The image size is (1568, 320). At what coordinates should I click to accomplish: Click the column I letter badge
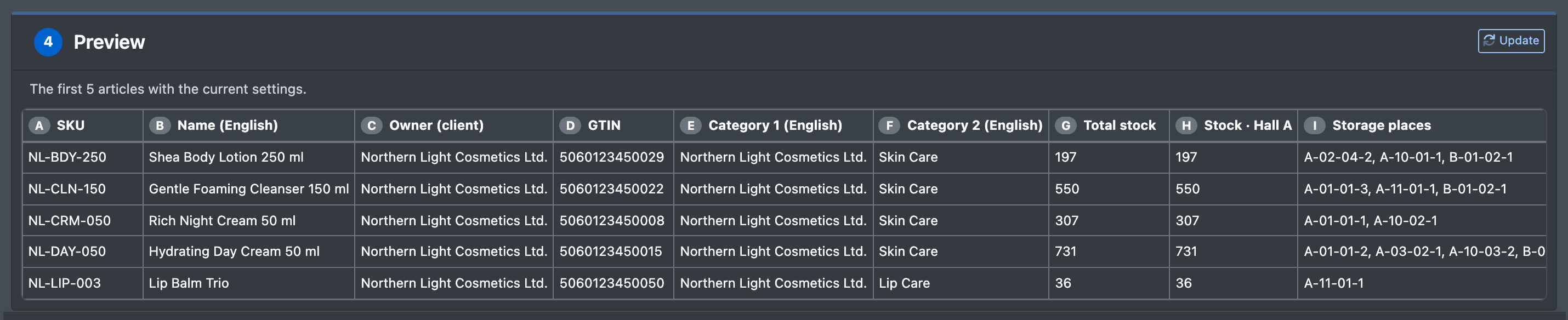[1315, 125]
